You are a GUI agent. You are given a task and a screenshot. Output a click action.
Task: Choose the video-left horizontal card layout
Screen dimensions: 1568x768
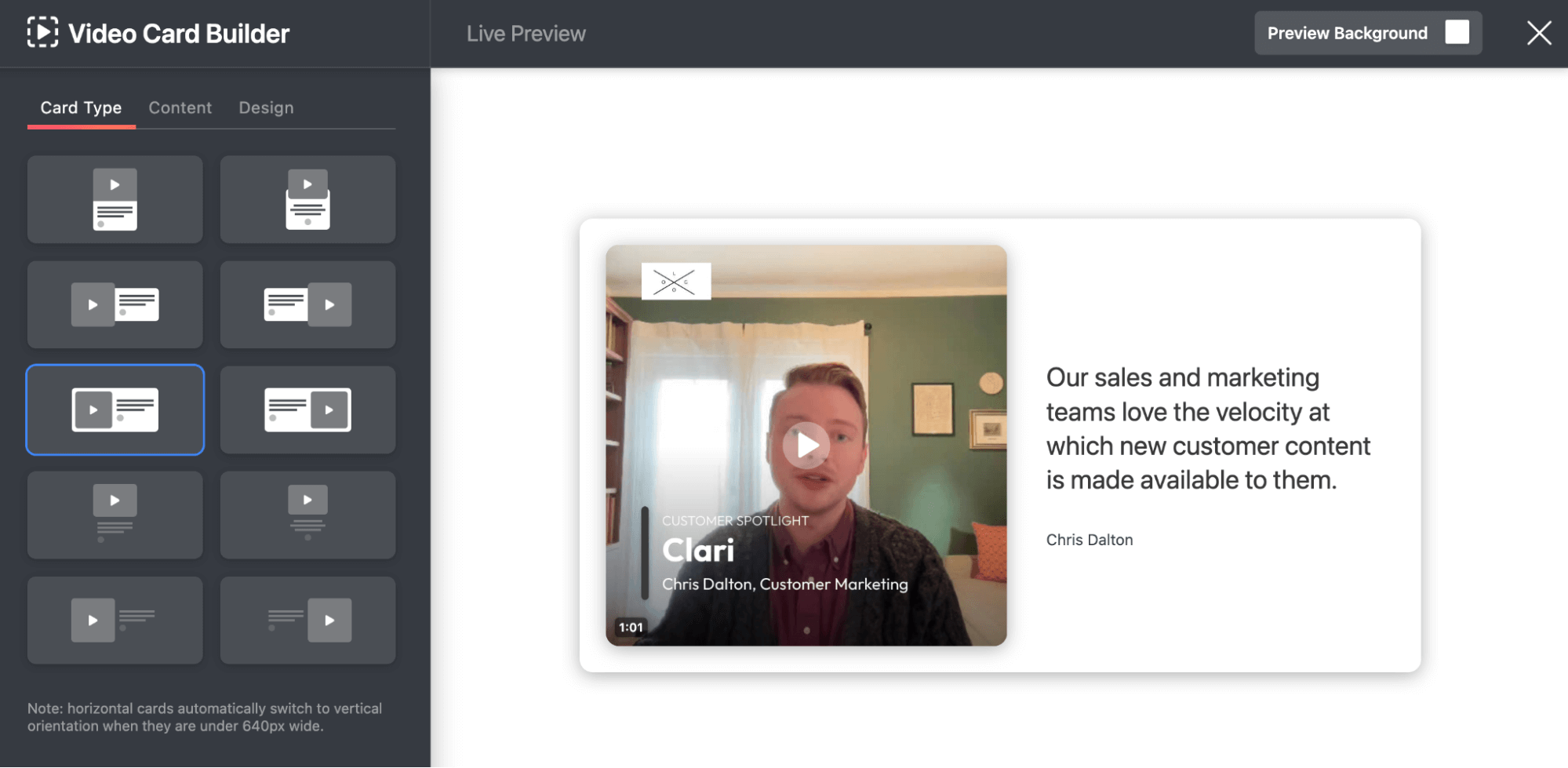115,304
